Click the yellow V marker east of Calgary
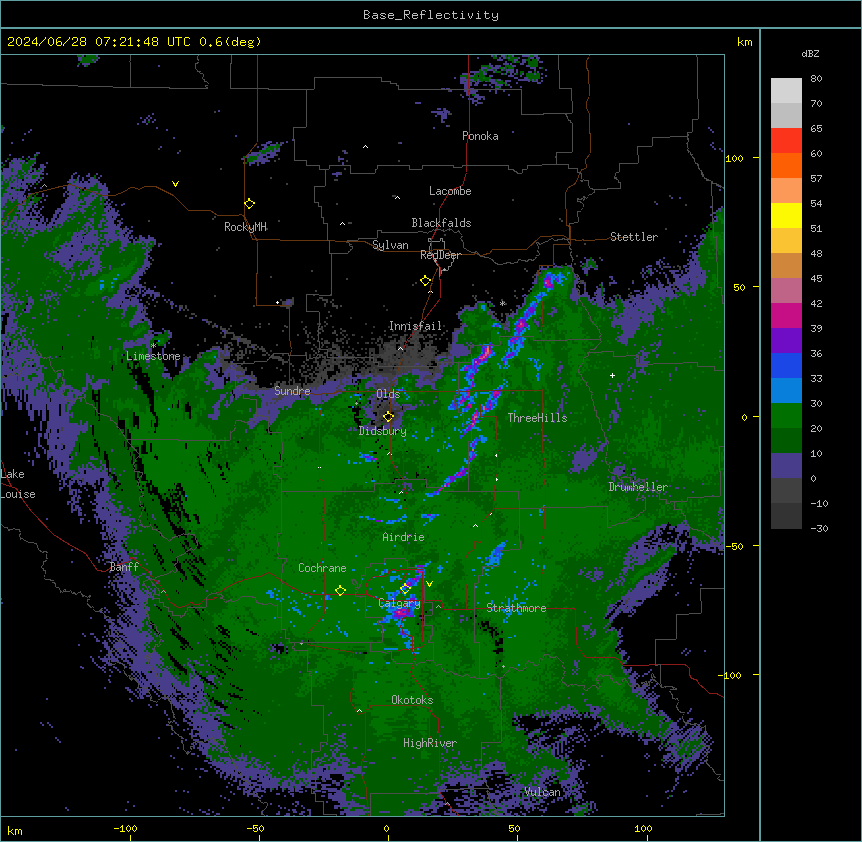The image size is (862, 842). point(429,584)
